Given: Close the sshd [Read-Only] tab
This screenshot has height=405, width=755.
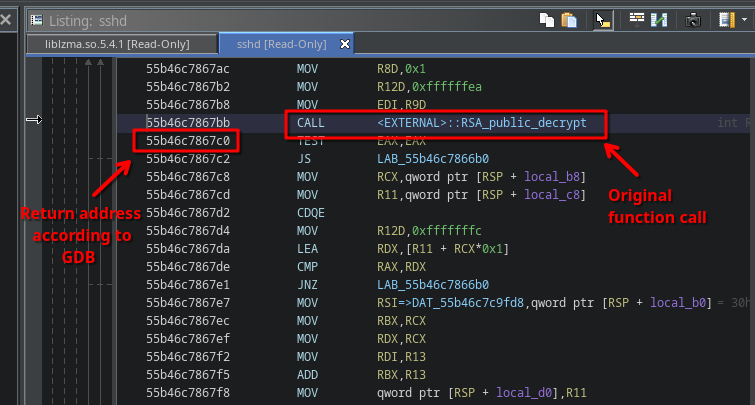Looking at the screenshot, I should tap(345, 44).
